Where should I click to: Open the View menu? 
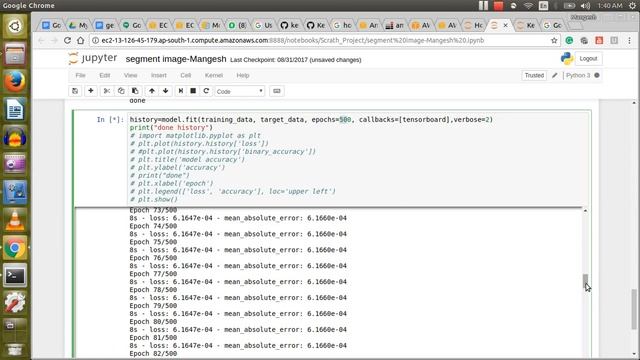[x=131, y=76]
